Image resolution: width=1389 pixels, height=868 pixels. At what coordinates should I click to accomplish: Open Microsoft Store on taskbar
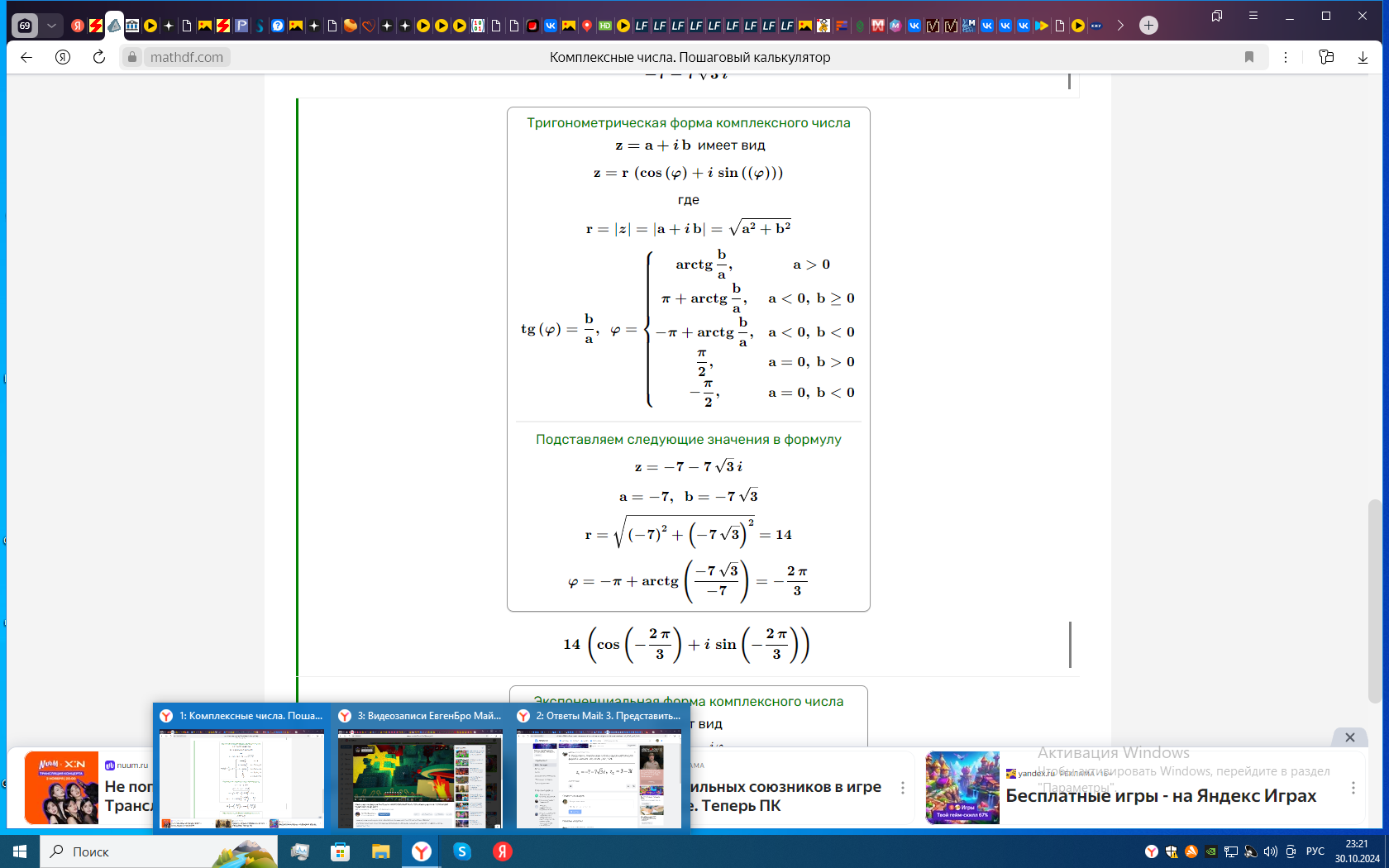340,851
